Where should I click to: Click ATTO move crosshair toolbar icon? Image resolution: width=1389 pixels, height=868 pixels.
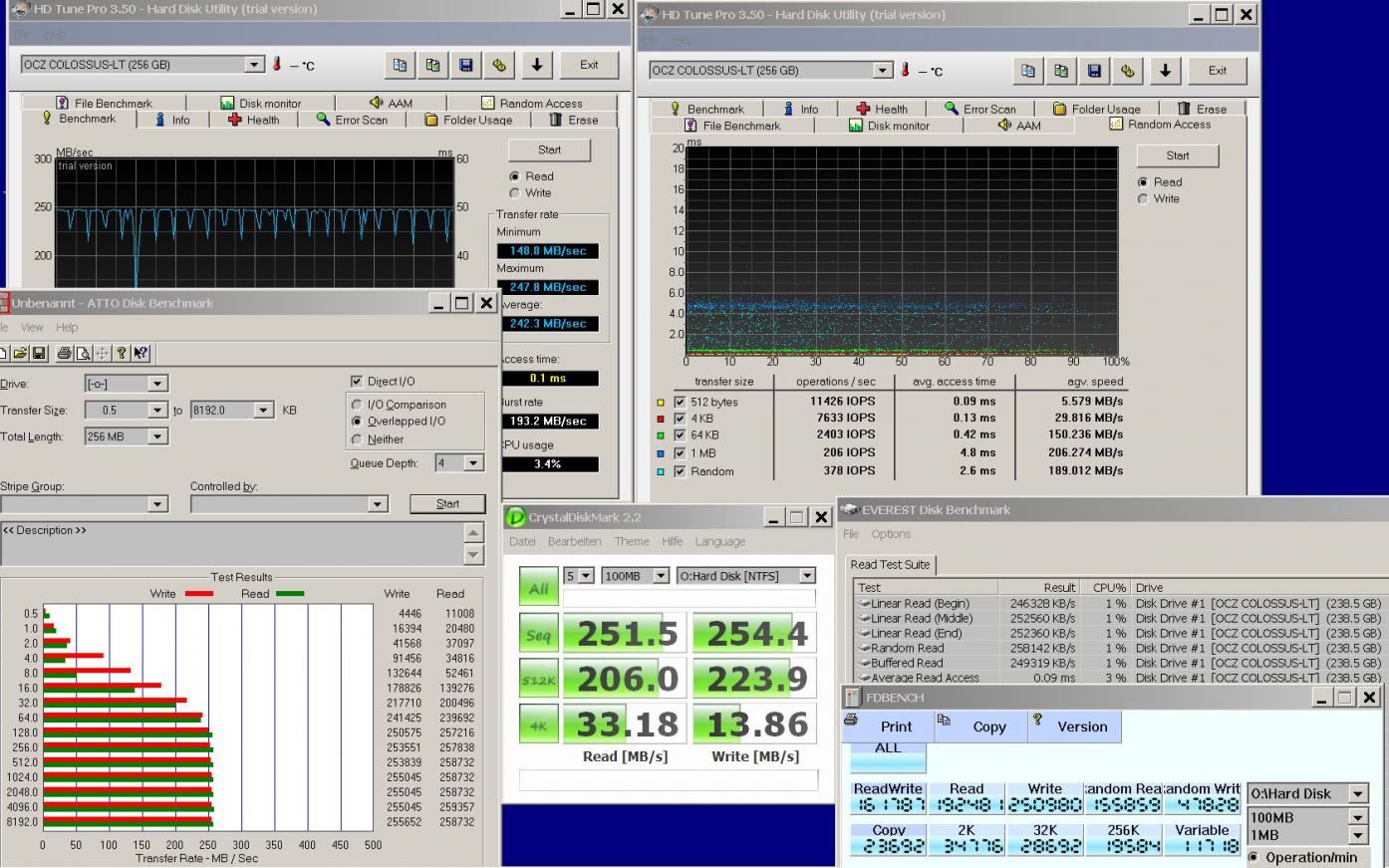(102, 353)
